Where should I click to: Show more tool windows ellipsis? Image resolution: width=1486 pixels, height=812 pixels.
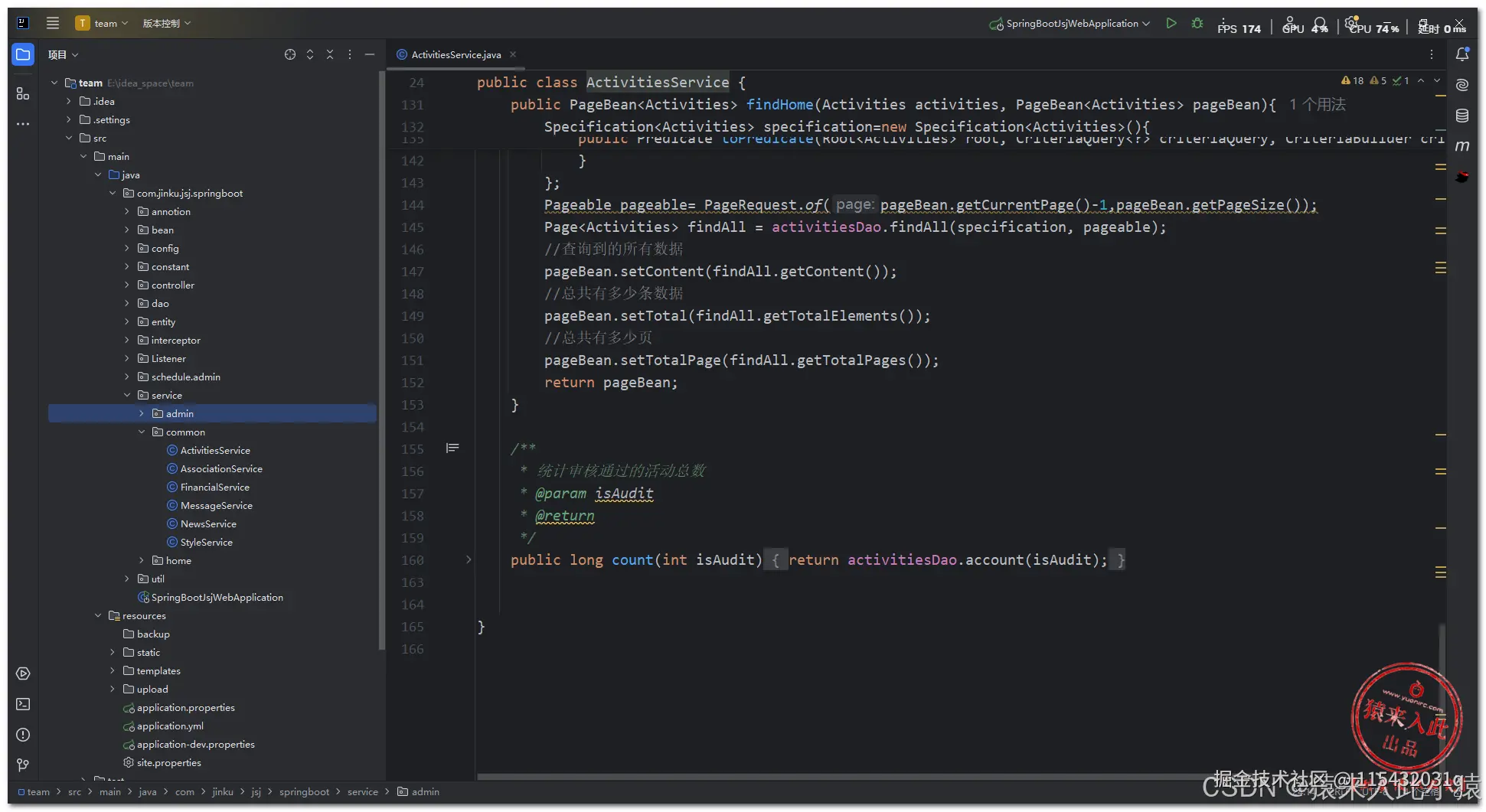(x=23, y=123)
